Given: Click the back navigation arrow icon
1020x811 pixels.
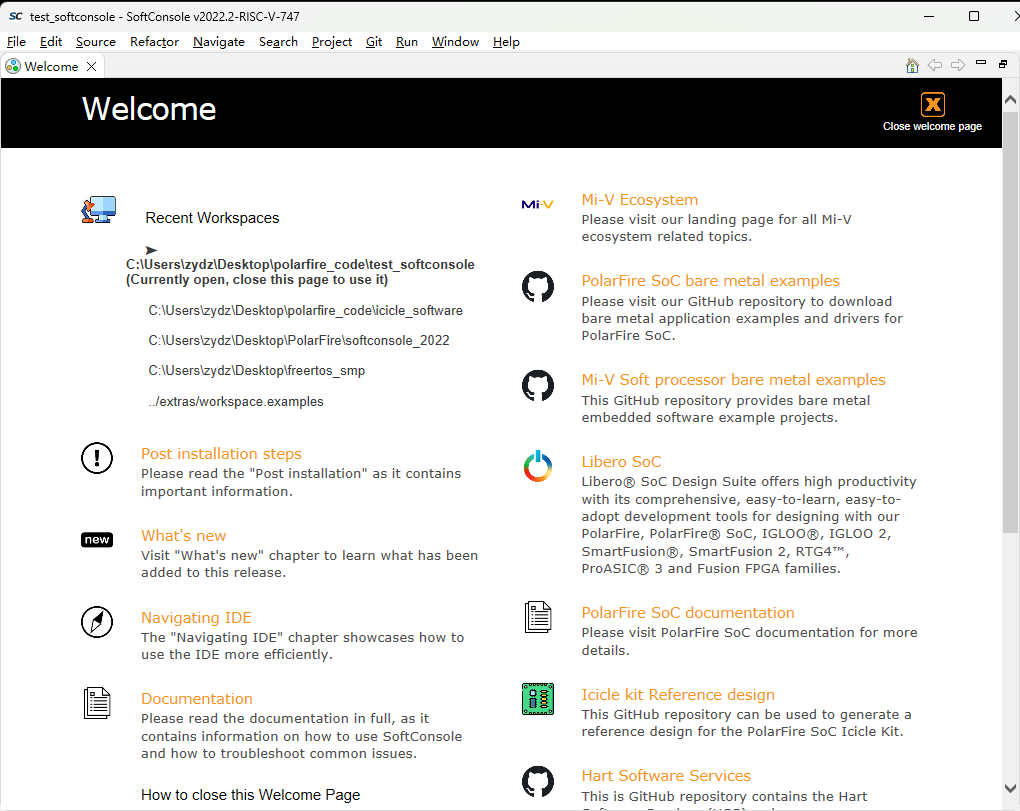Looking at the screenshot, I should coord(935,65).
